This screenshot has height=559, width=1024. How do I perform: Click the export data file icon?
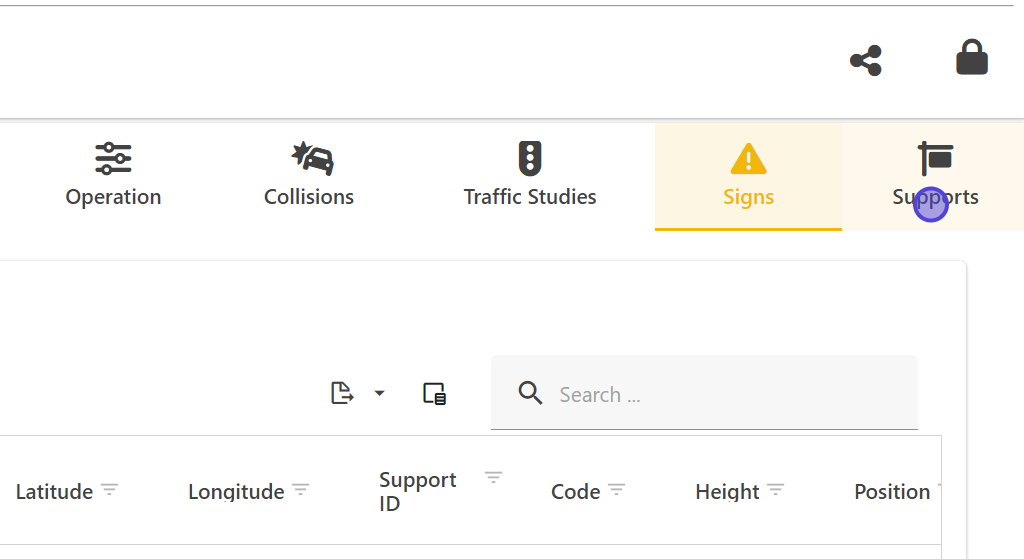[342, 393]
